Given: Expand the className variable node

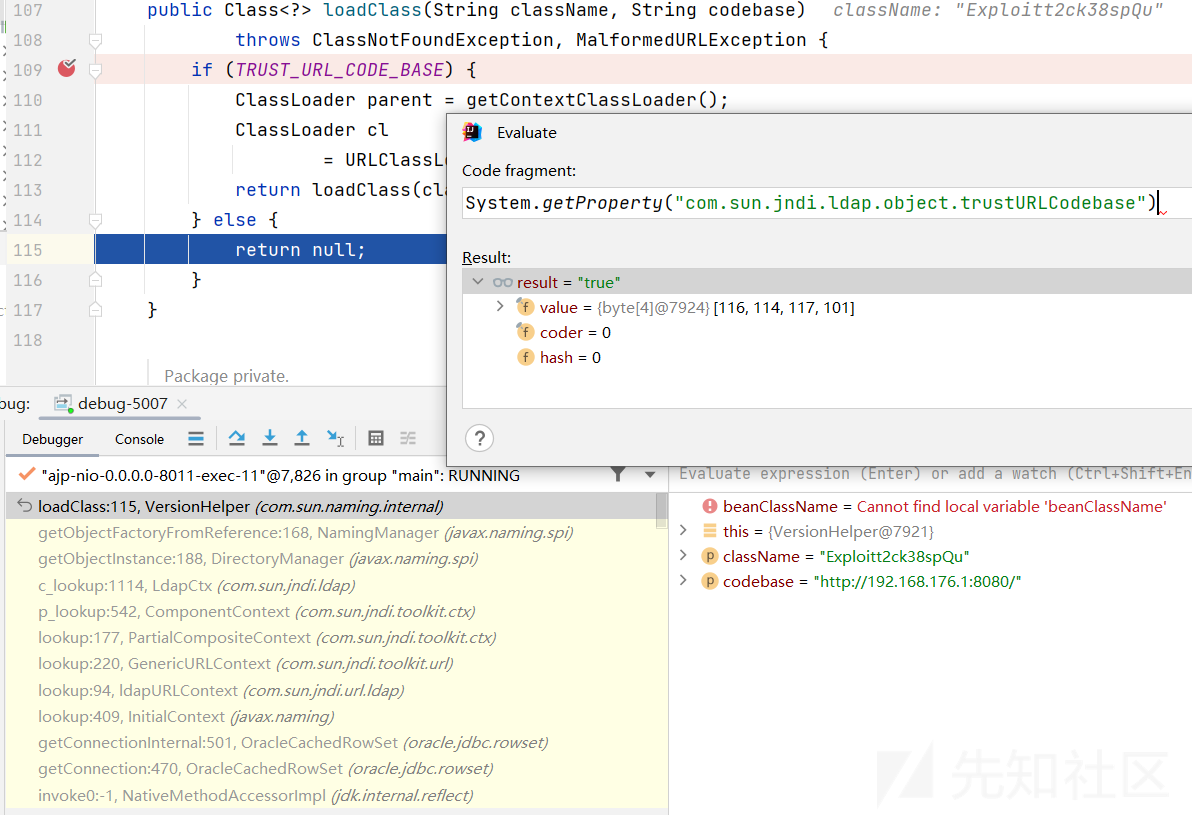Looking at the screenshot, I should [x=684, y=556].
